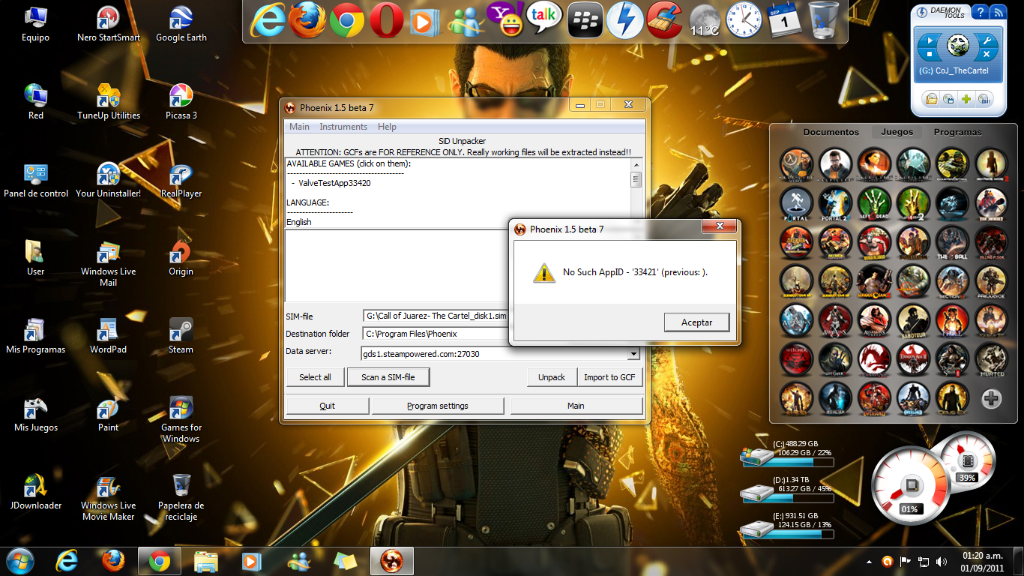Launch Portal 2 from the Juegos panel
This screenshot has width=1024, height=576.
(x=835, y=203)
